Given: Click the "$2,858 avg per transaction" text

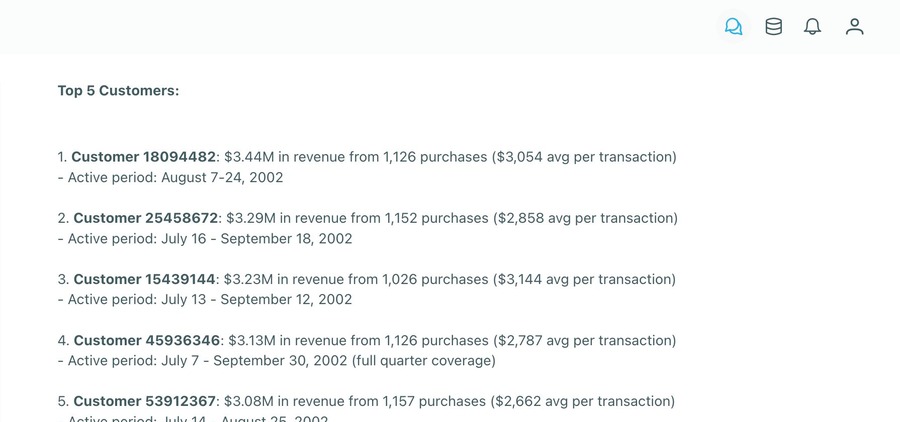Looking at the screenshot, I should pyautogui.click(x=585, y=218).
